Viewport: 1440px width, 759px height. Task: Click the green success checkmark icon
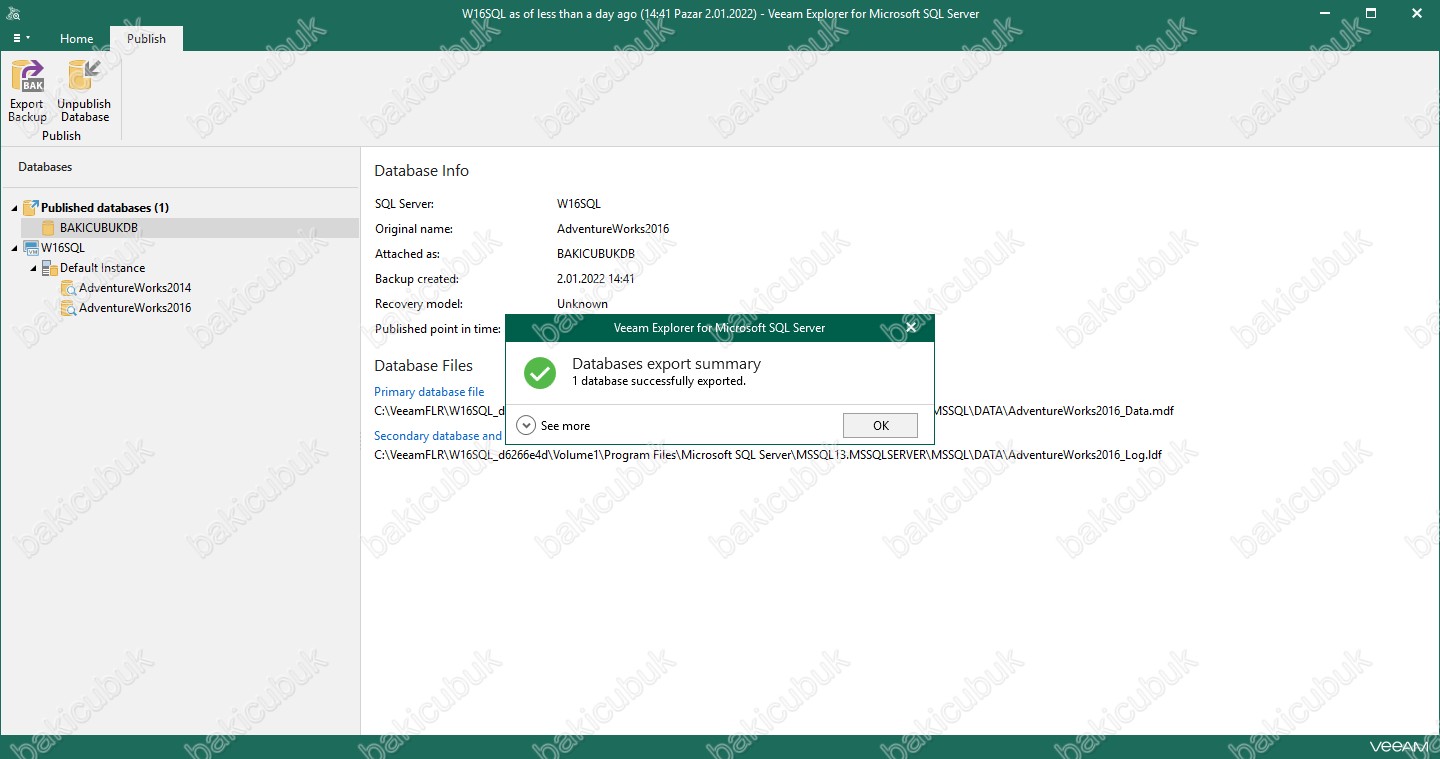pos(540,372)
